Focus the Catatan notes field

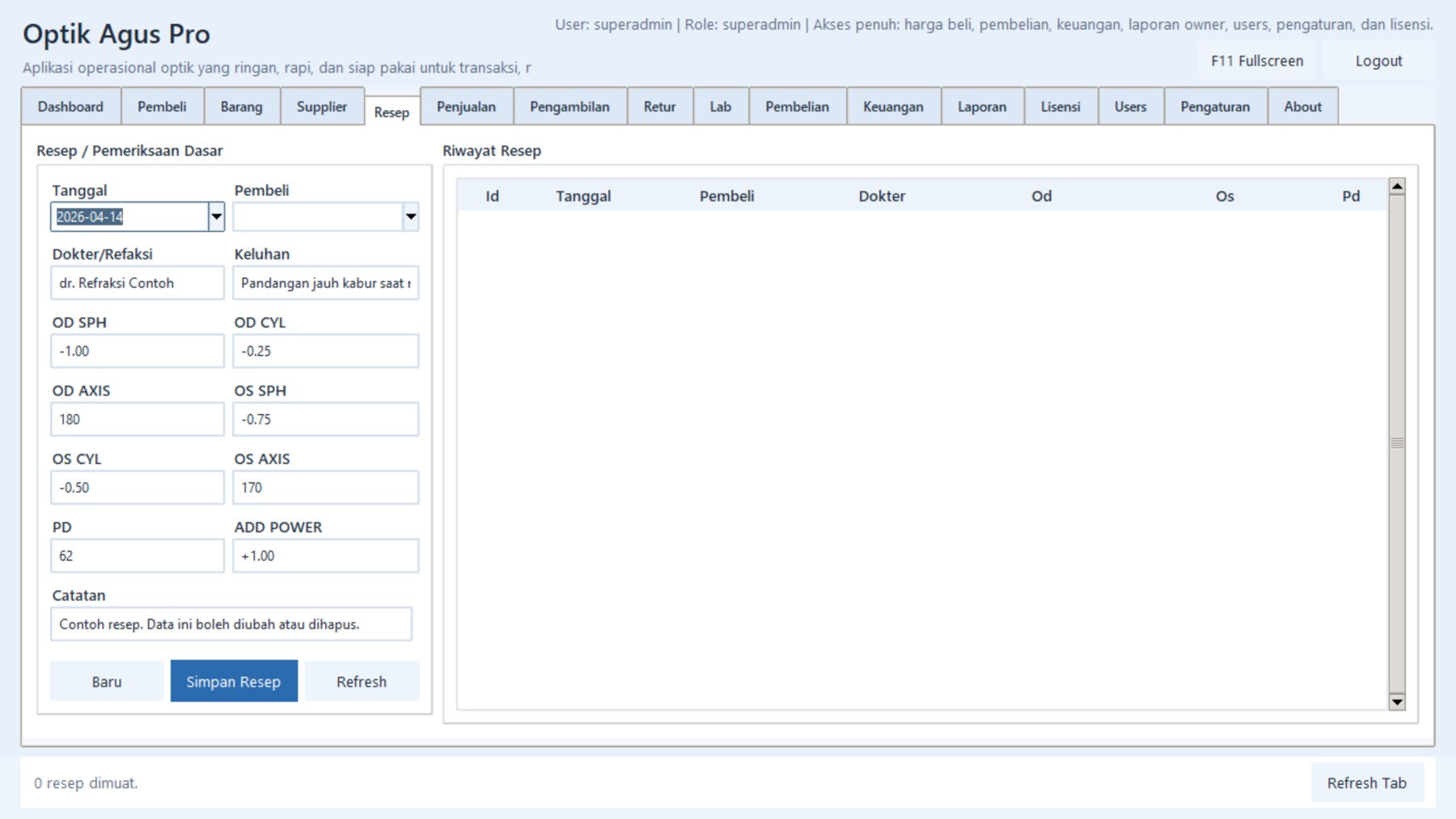pyautogui.click(x=231, y=624)
